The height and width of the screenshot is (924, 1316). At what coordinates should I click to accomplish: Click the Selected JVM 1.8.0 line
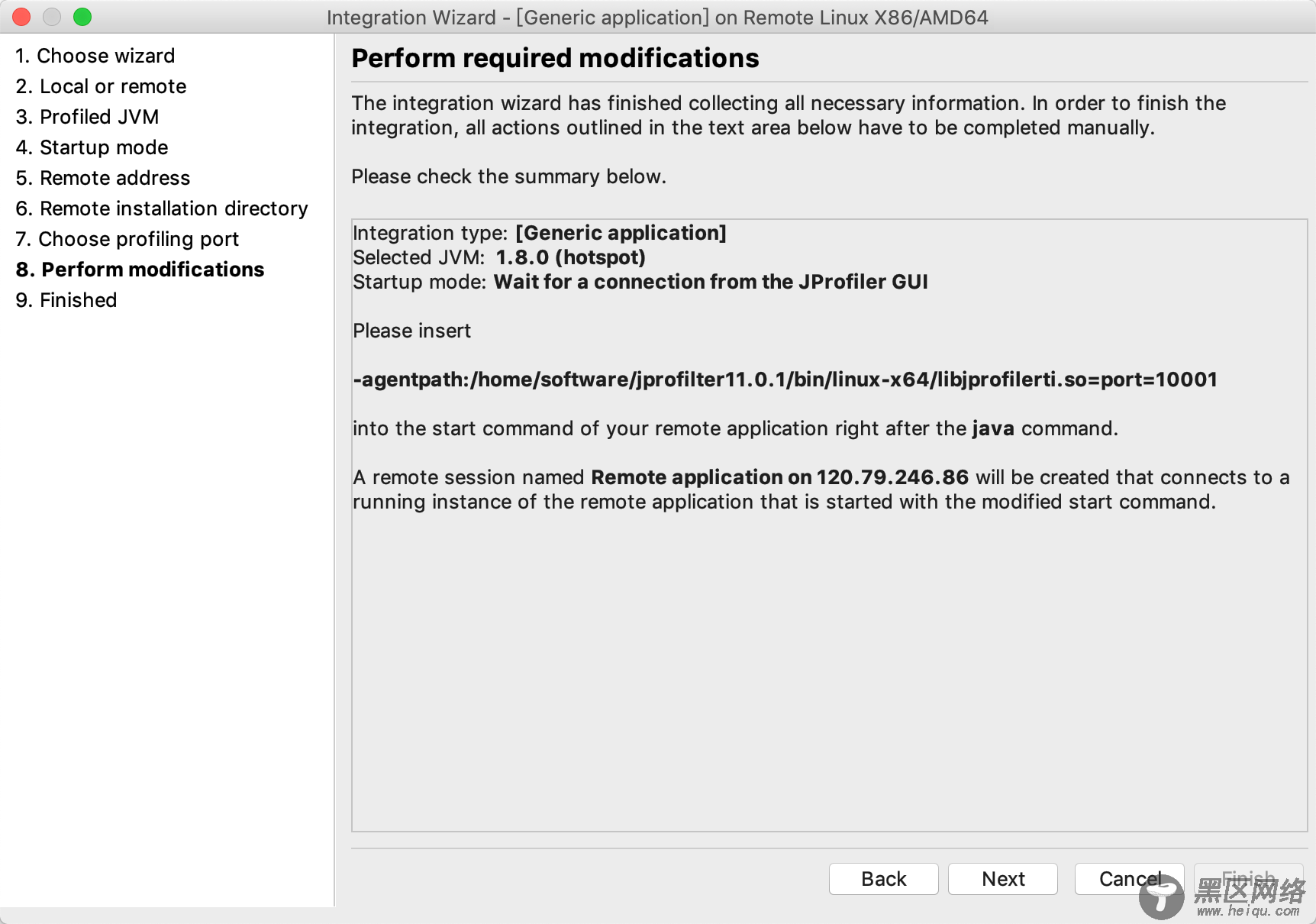click(499, 257)
